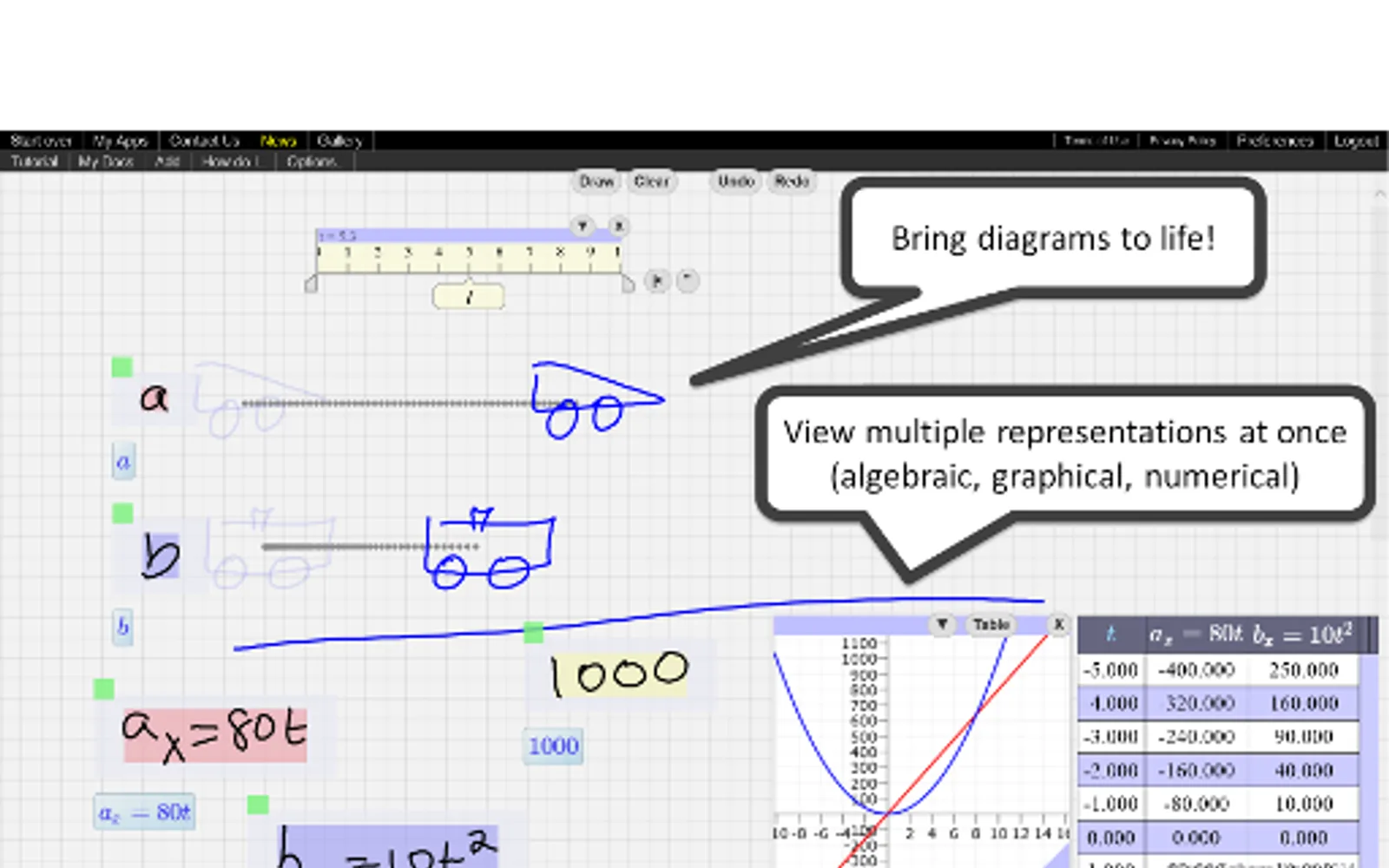Close the graph panel with X
The width and height of the screenshot is (1389, 868).
1058,624
